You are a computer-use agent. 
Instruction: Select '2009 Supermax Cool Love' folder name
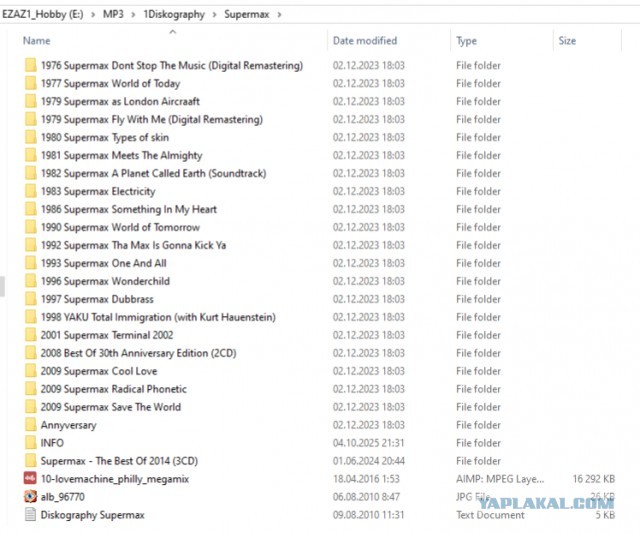99,371
